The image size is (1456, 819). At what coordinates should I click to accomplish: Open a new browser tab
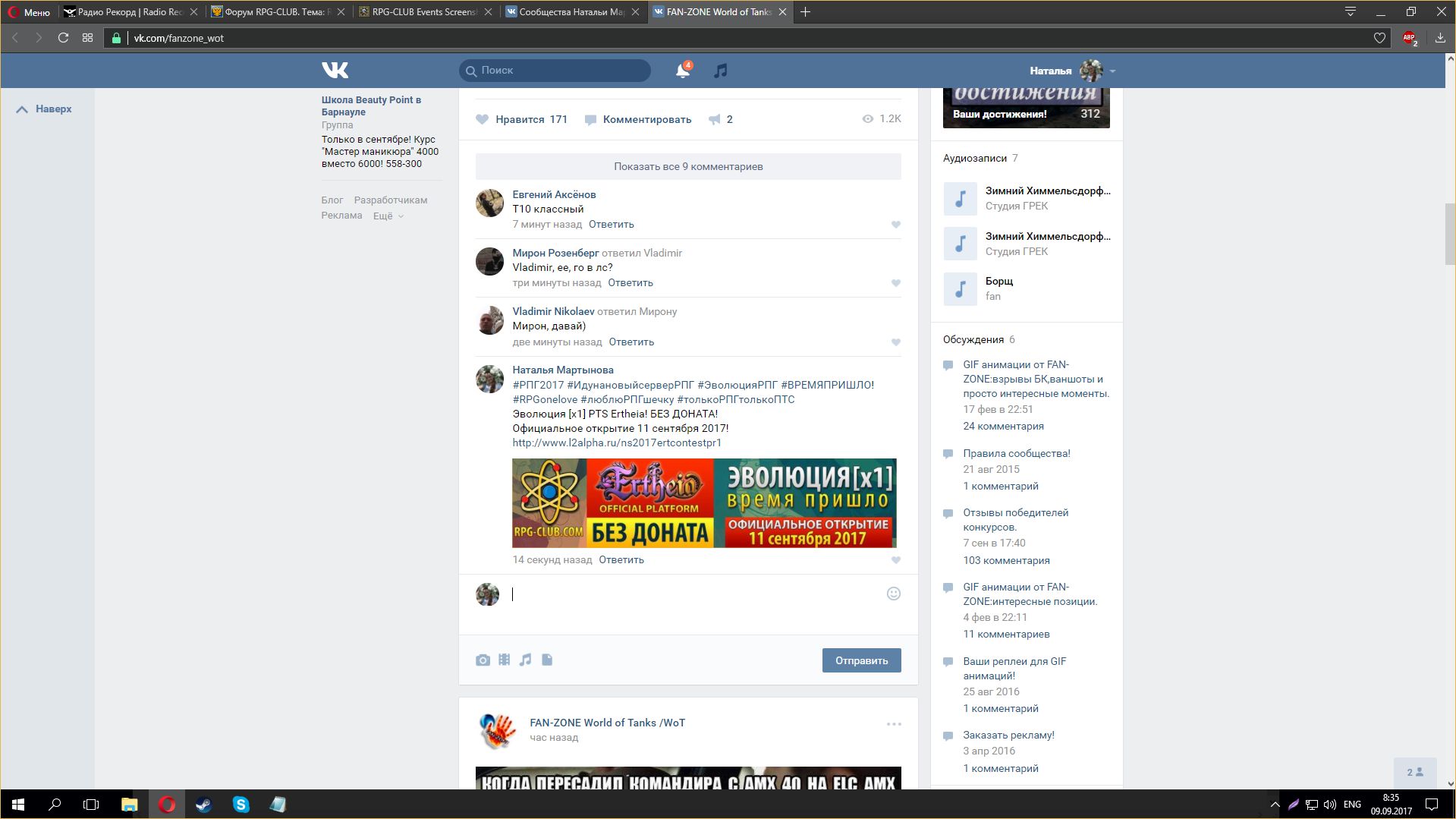point(805,12)
